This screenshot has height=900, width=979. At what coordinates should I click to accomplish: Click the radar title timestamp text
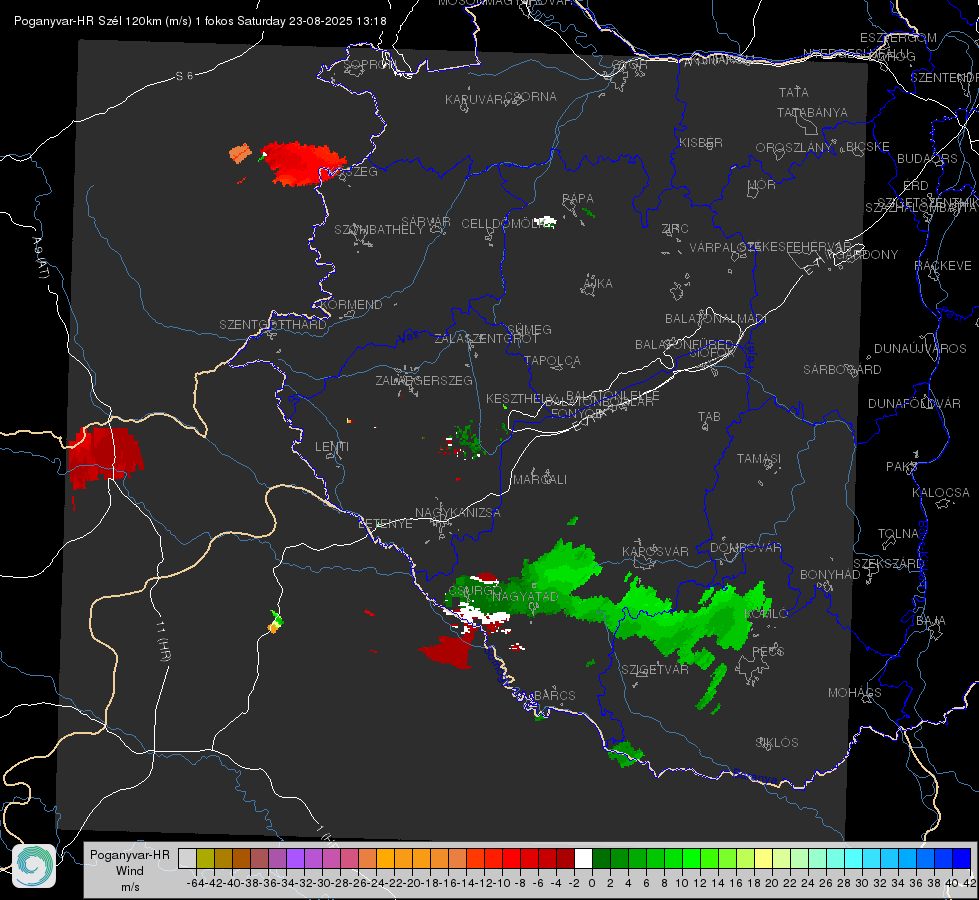(x=200, y=21)
